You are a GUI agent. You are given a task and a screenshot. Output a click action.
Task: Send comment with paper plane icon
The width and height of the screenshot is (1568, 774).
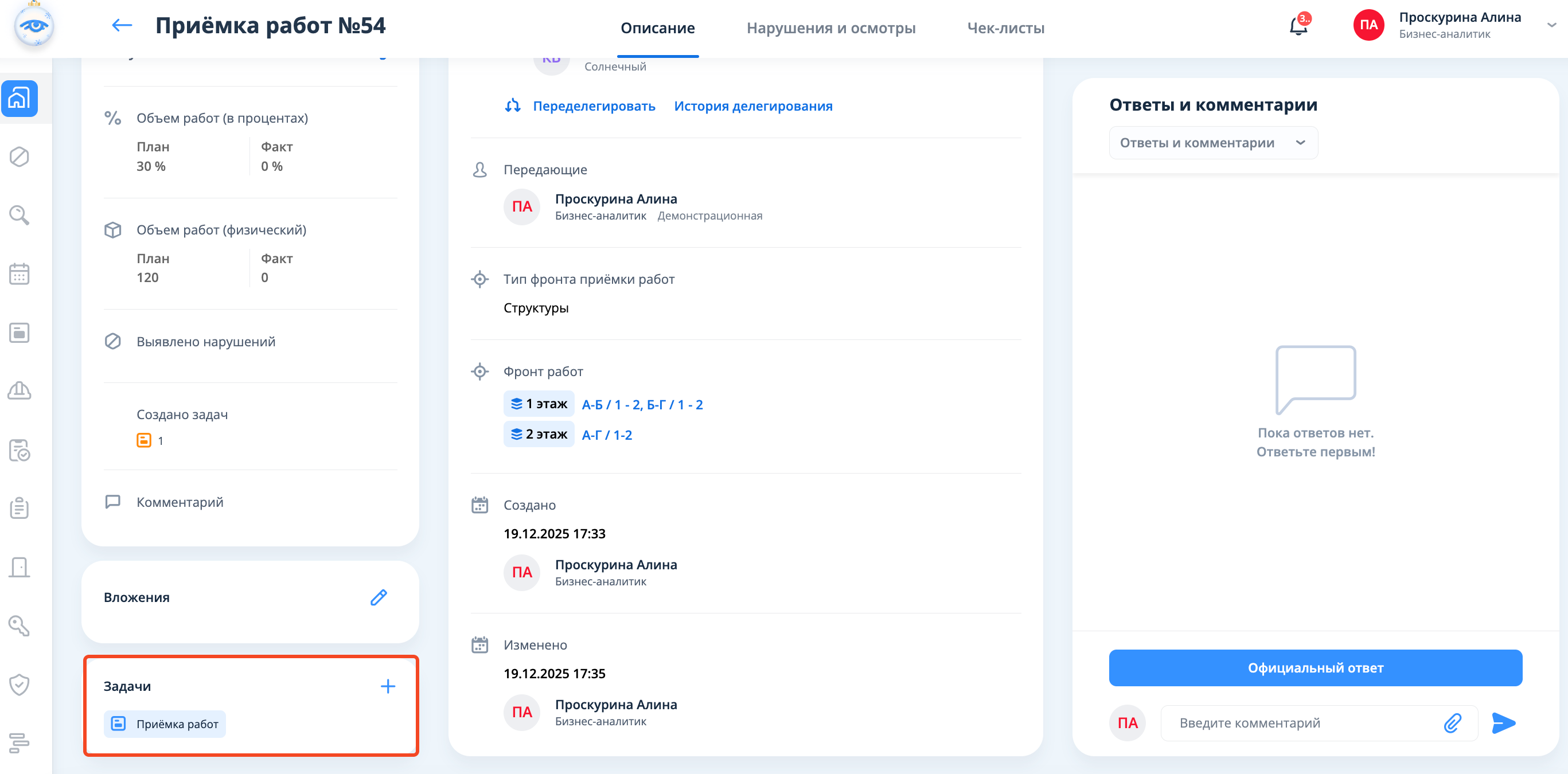[x=1503, y=723]
